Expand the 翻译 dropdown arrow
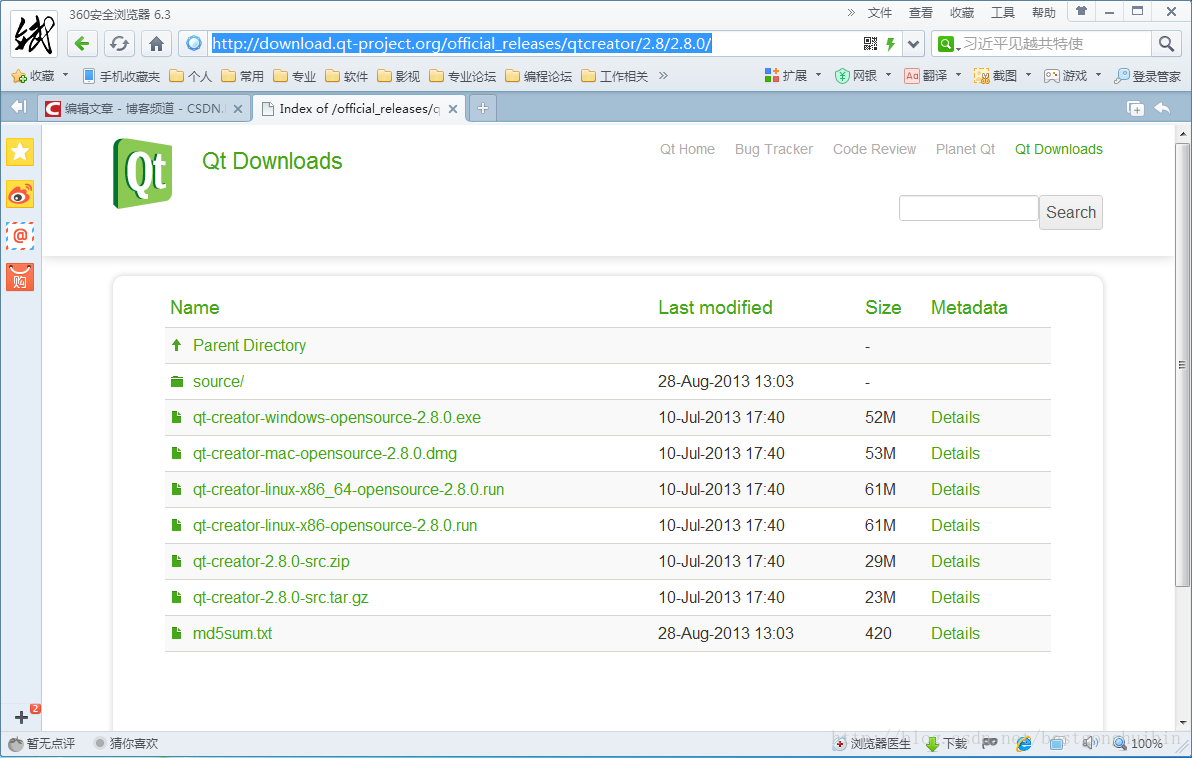The width and height of the screenshot is (1192, 758). [958, 75]
